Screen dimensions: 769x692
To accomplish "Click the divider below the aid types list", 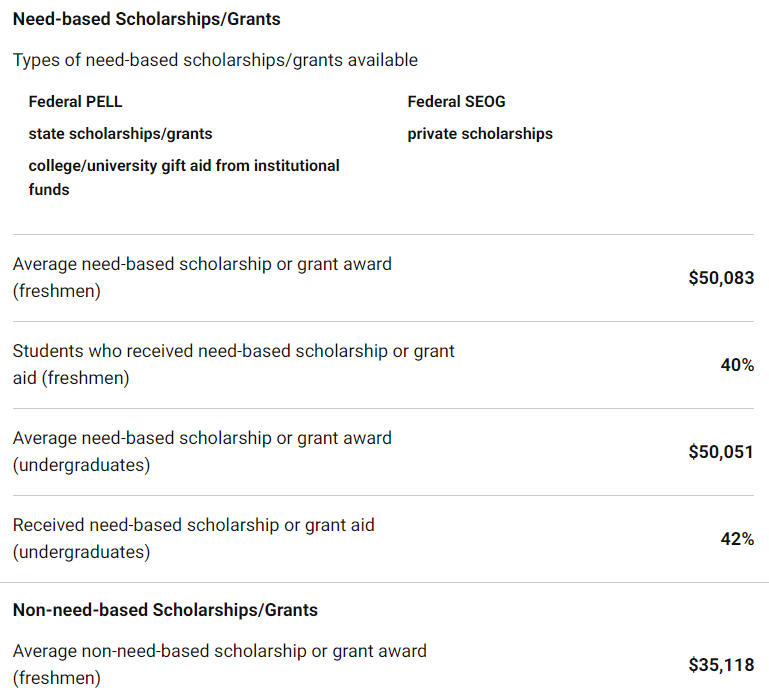I will point(384,235).
